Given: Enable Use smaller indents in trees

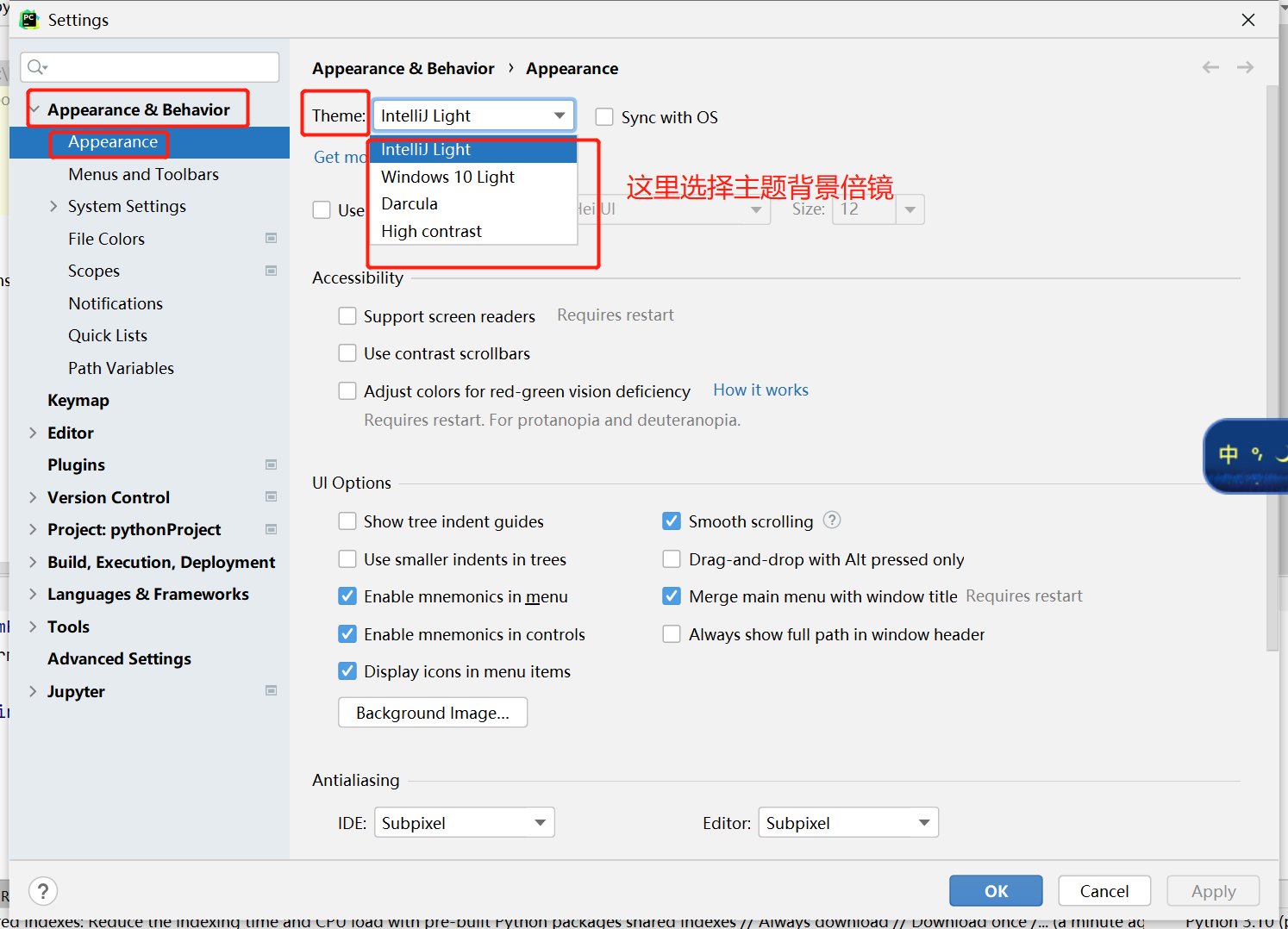Looking at the screenshot, I should click(347, 559).
